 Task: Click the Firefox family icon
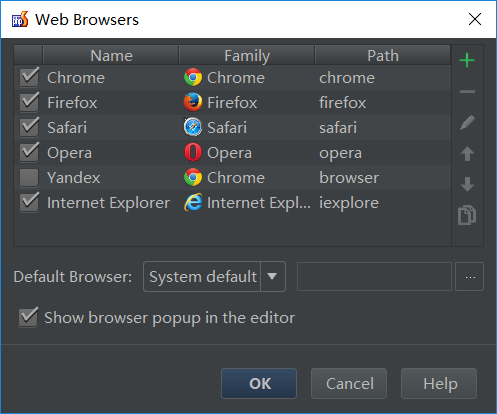pos(193,102)
